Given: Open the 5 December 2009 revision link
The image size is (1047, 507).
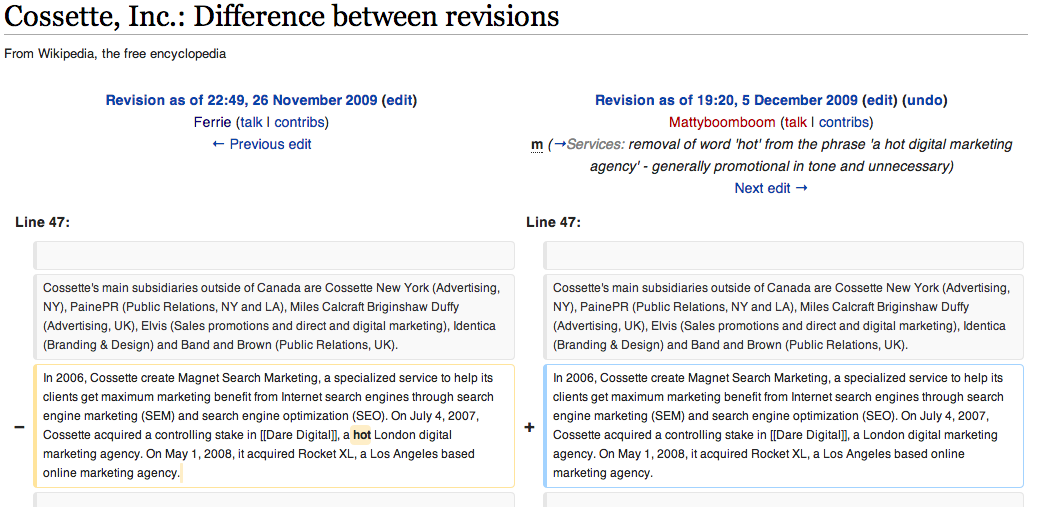Looking at the screenshot, I should click(726, 100).
